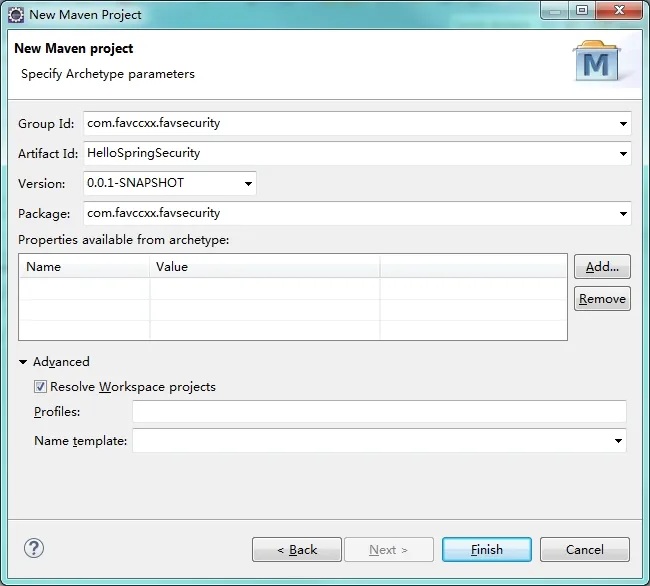Collapse the Advanced section
Image resolution: width=650 pixels, height=586 pixels.
click(x=23, y=362)
